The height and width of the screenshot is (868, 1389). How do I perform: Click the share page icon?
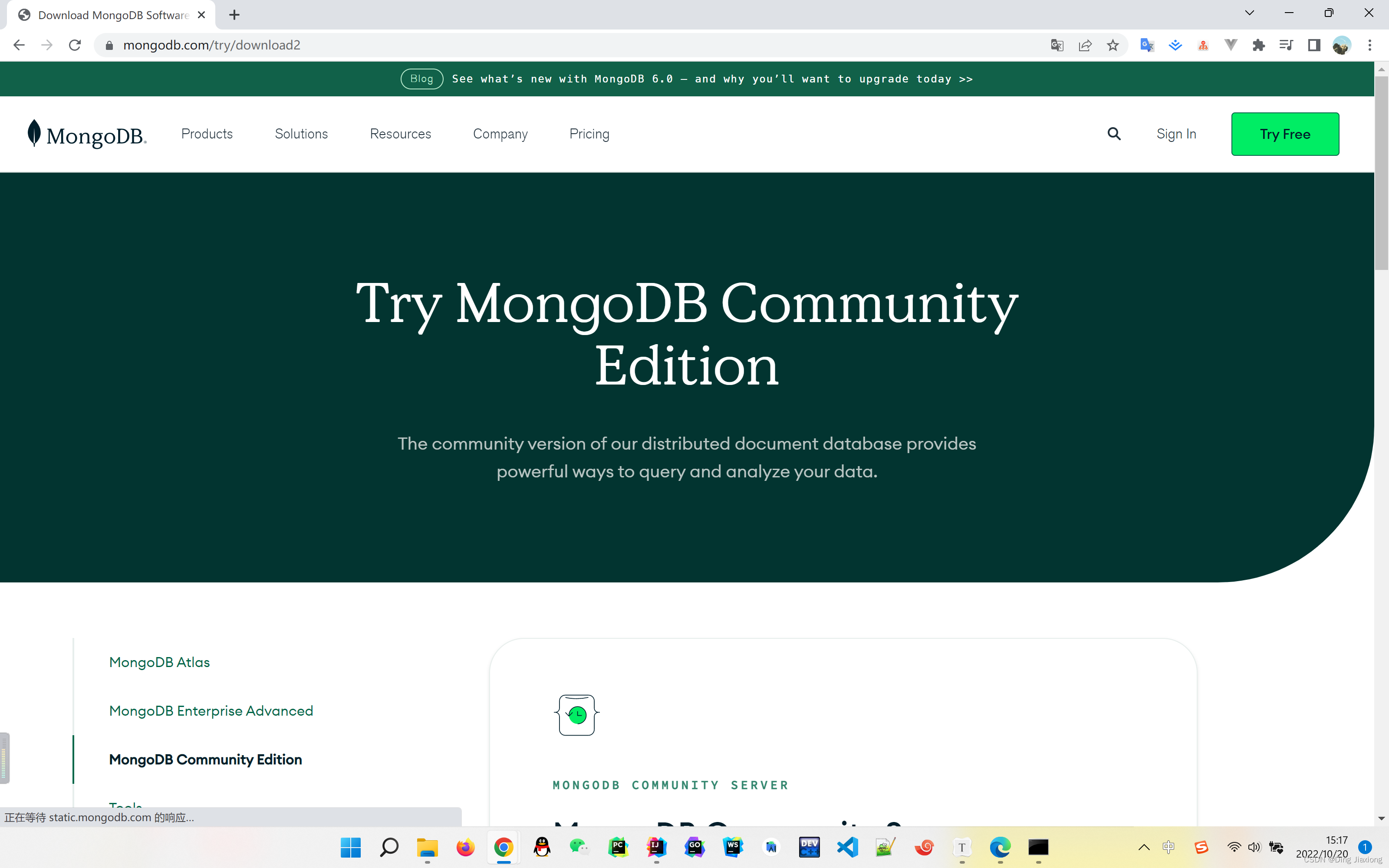tap(1085, 45)
